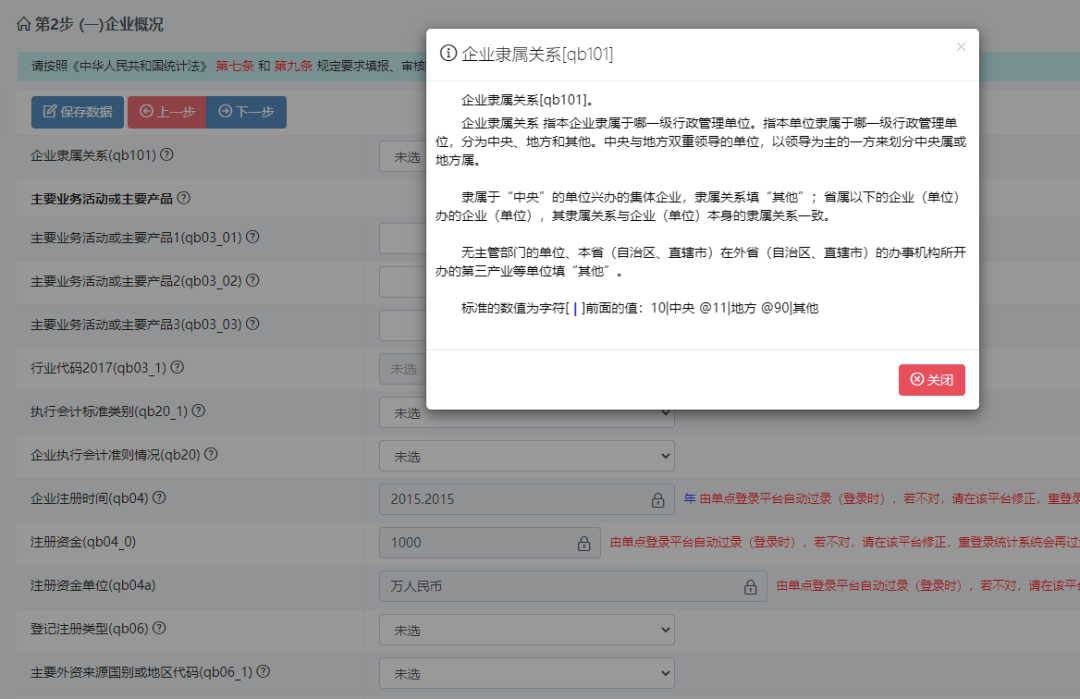1080x699 pixels.
Task: Click the red 关闭 button
Action: (x=931, y=379)
